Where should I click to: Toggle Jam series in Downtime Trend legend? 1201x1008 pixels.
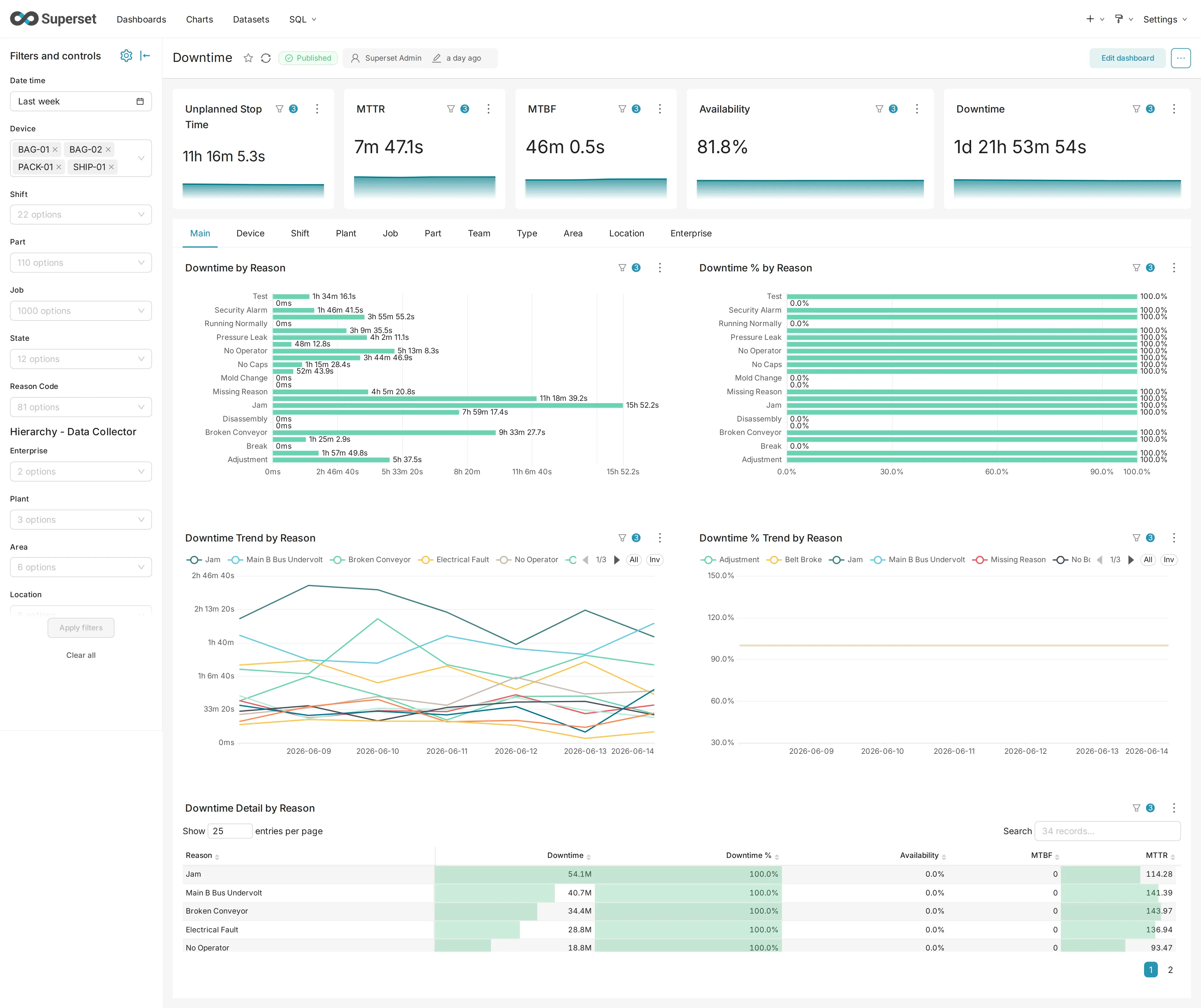pos(204,560)
